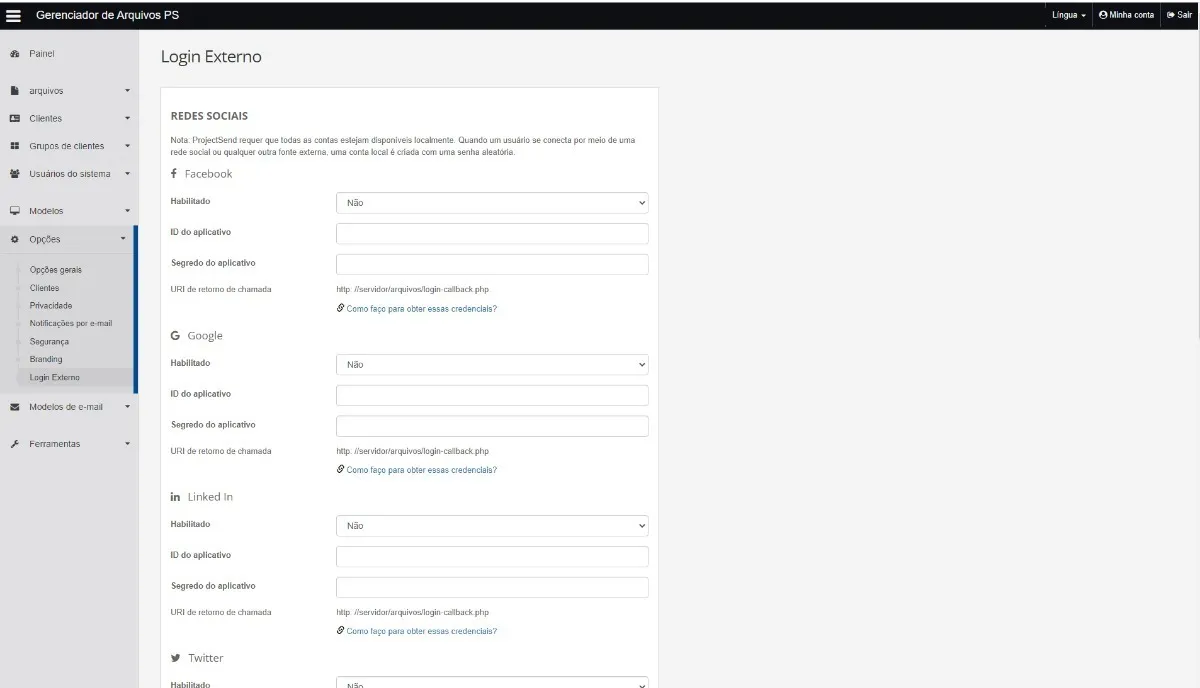Screen dimensions: 1200x688
Task: Open Google Habilitado dropdown
Action: (492, 365)
